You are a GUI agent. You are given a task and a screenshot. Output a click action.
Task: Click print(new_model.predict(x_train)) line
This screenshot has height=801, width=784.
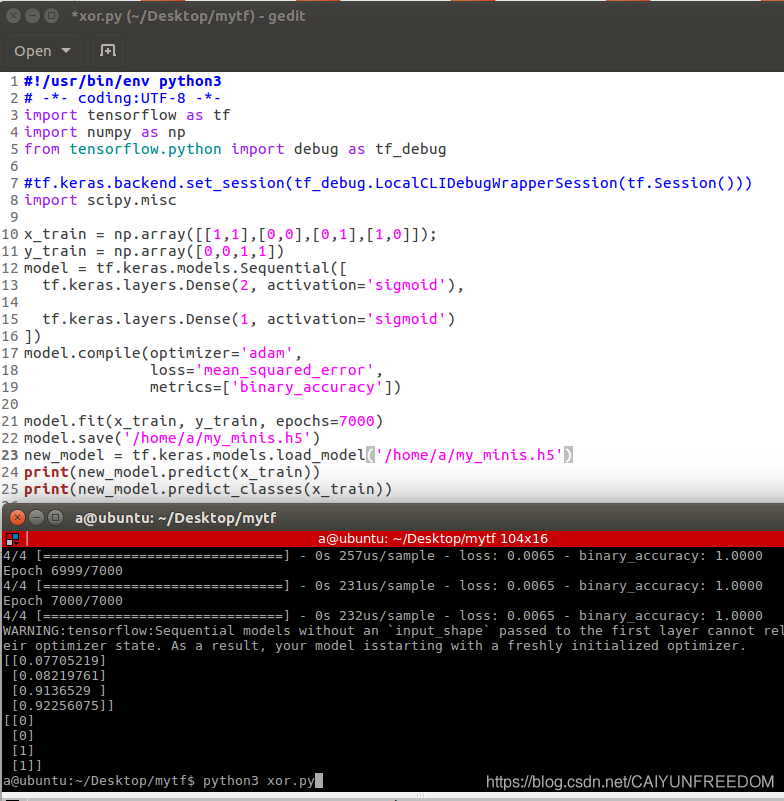pyautogui.click(x=172, y=472)
